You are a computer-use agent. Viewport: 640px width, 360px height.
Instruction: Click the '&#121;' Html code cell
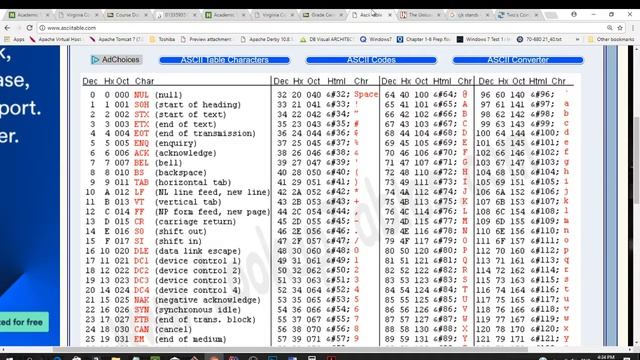coord(545,339)
